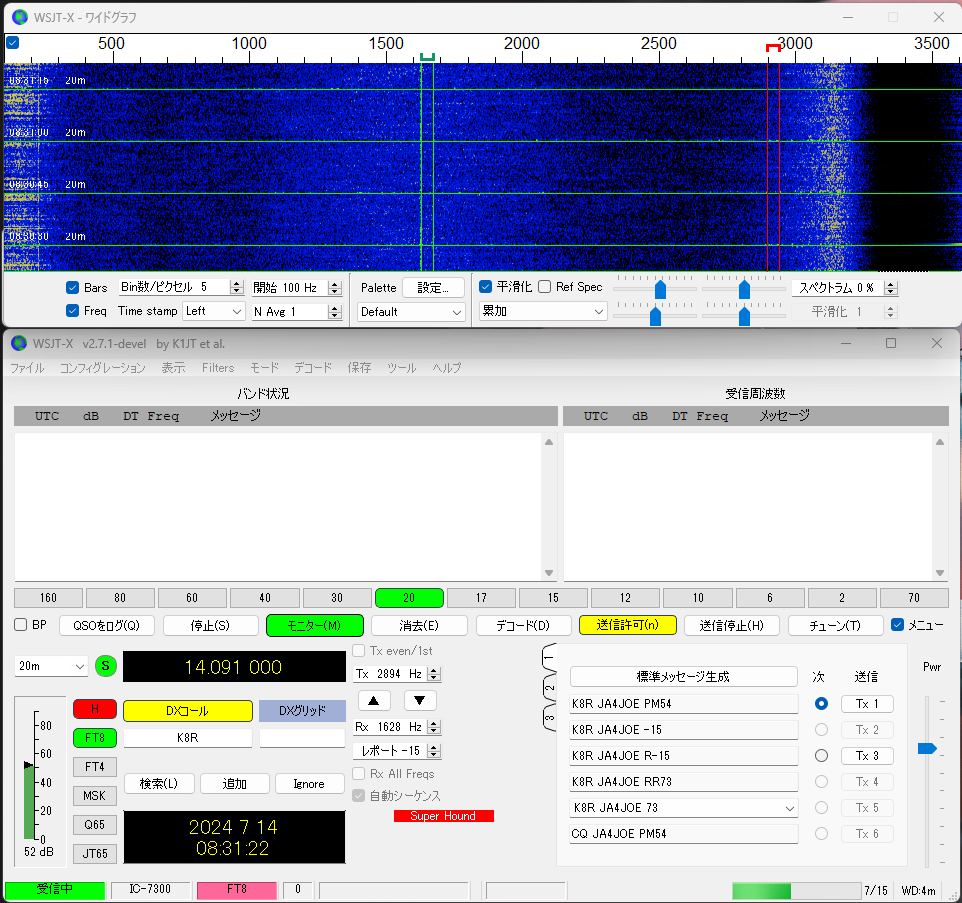Enable Rx All Freqs checkbox

(x=359, y=774)
